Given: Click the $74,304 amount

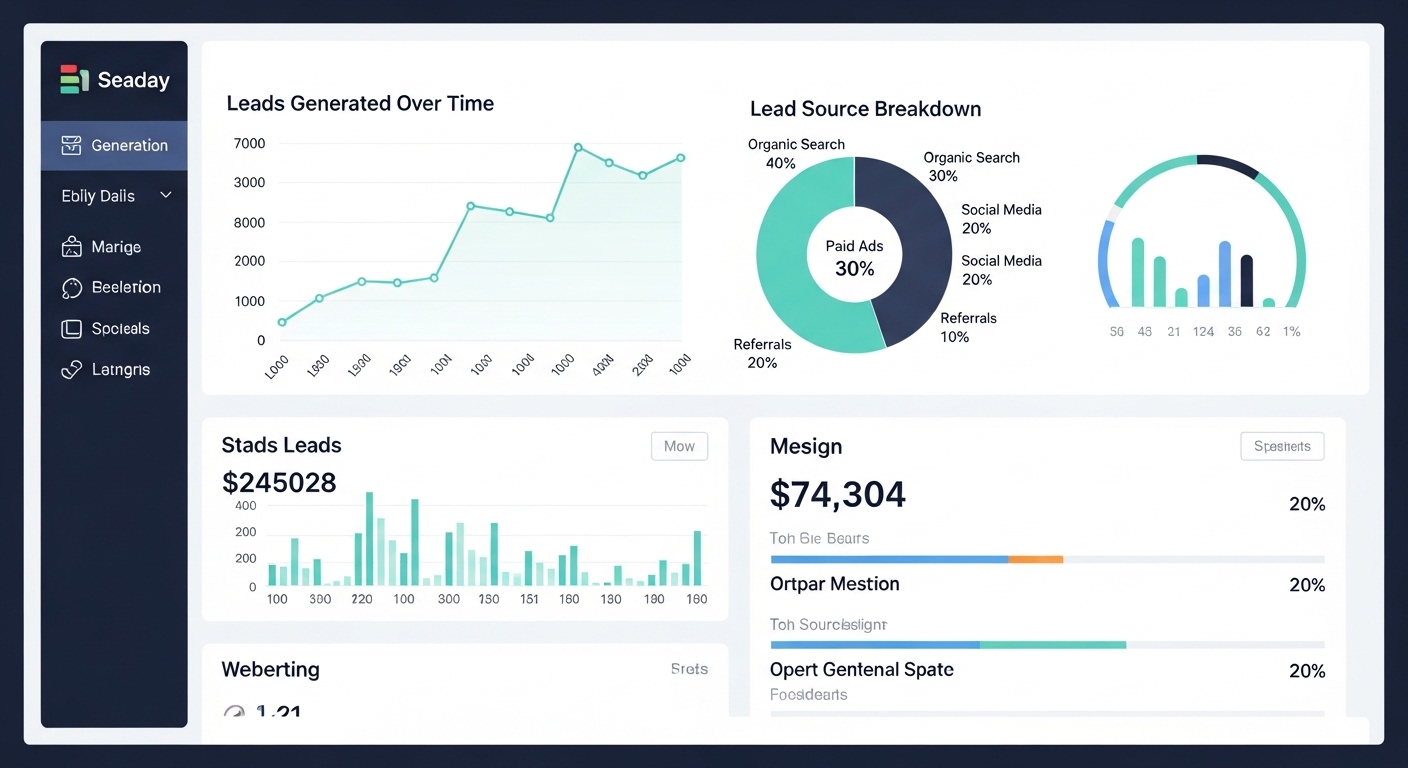Looking at the screenshot, I should coord(838,494).
